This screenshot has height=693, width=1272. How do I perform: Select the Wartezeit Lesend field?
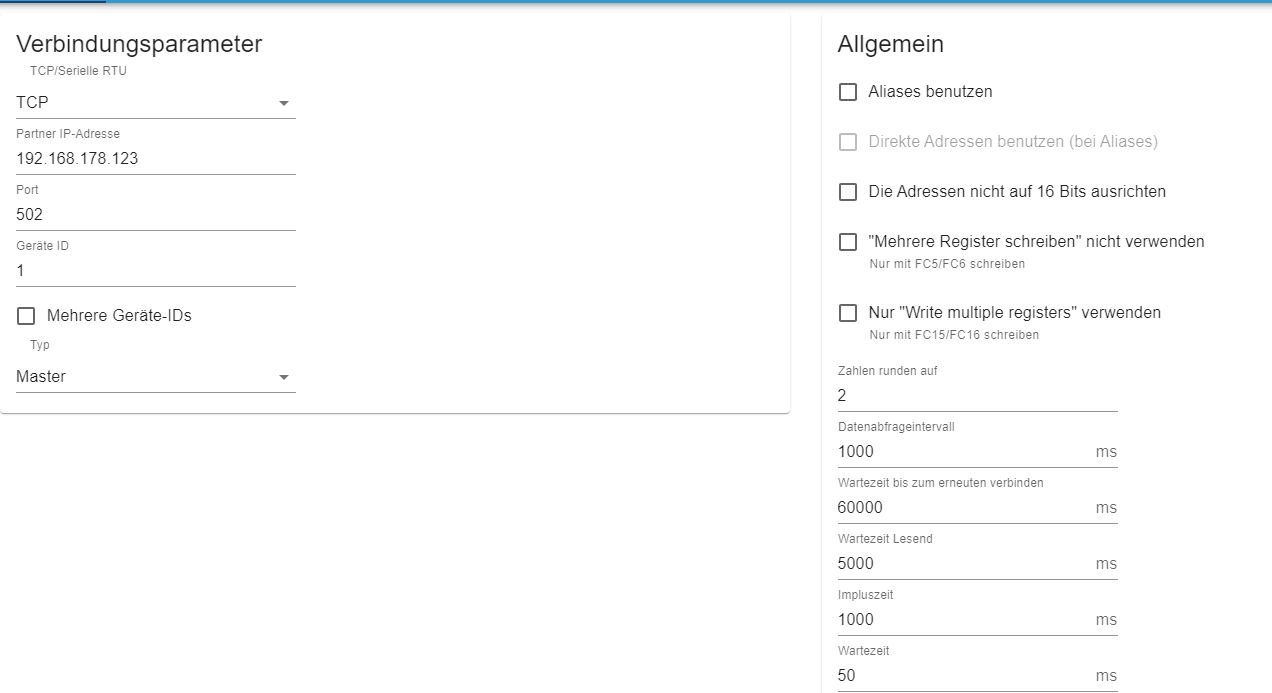coord(964,563)
